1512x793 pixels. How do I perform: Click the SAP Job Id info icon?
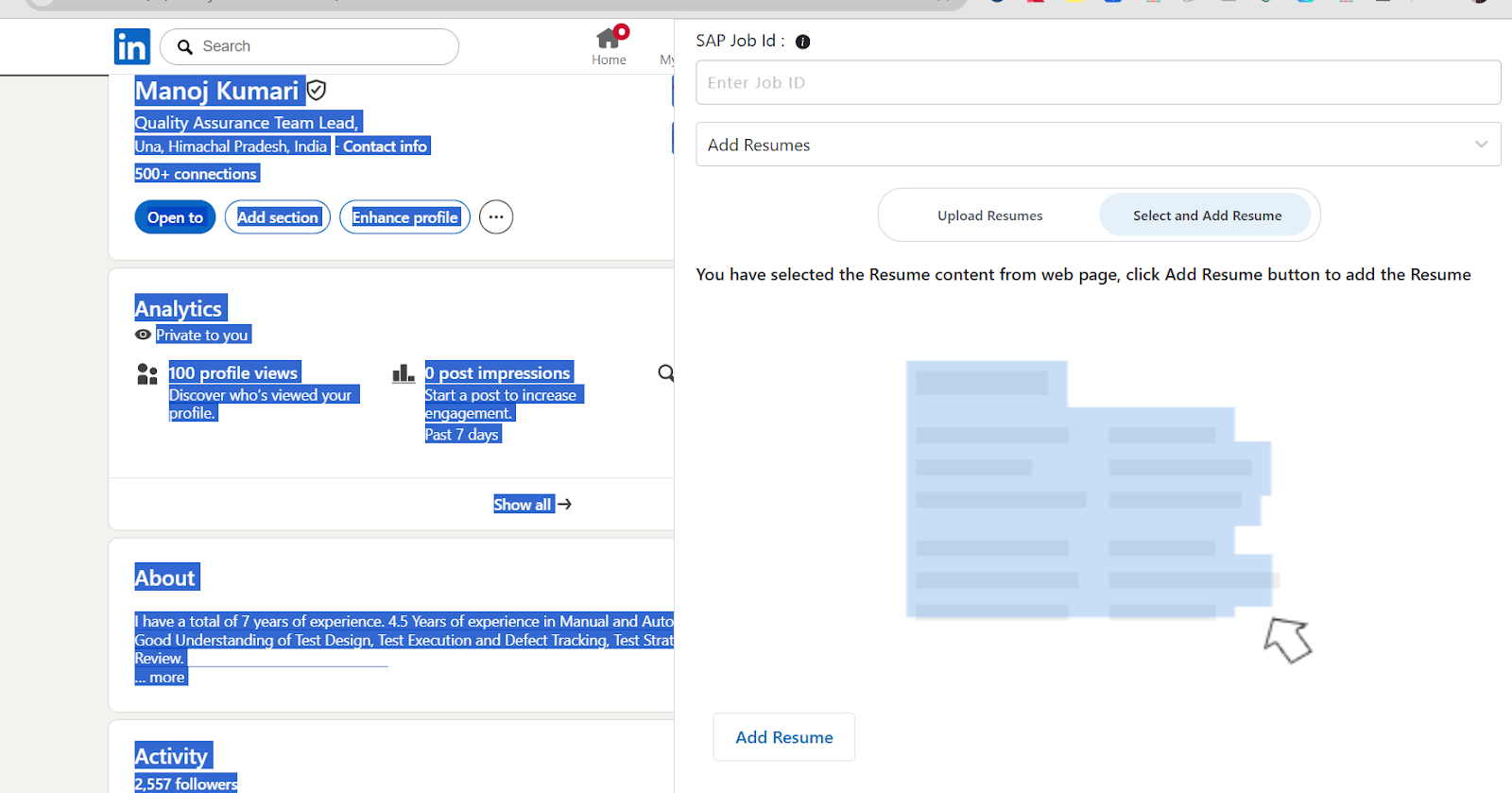[802, 42]
